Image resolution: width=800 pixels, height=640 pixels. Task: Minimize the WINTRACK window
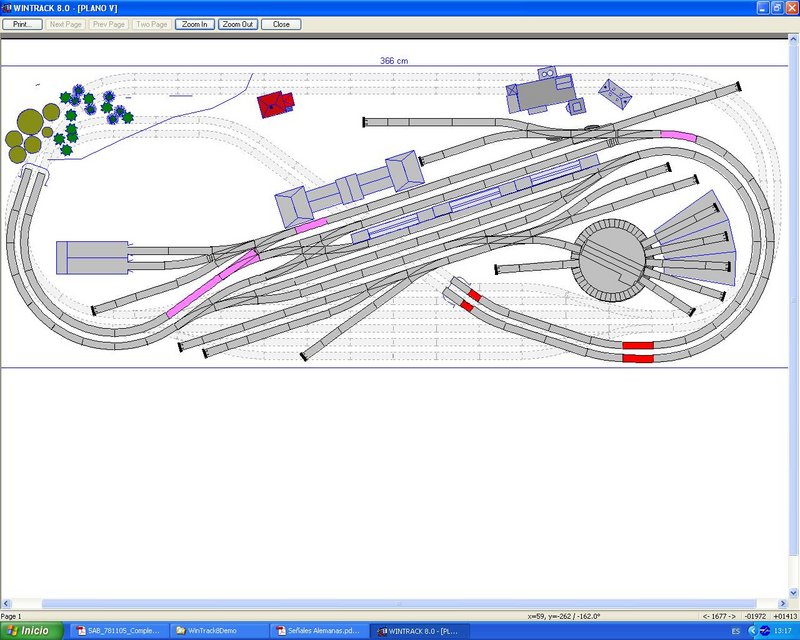point(762,8)
